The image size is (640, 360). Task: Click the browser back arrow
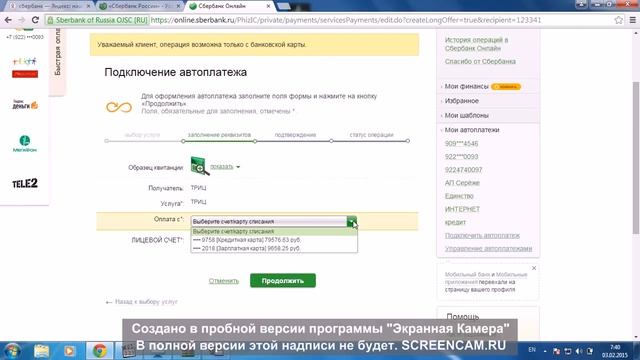[8, 20]
